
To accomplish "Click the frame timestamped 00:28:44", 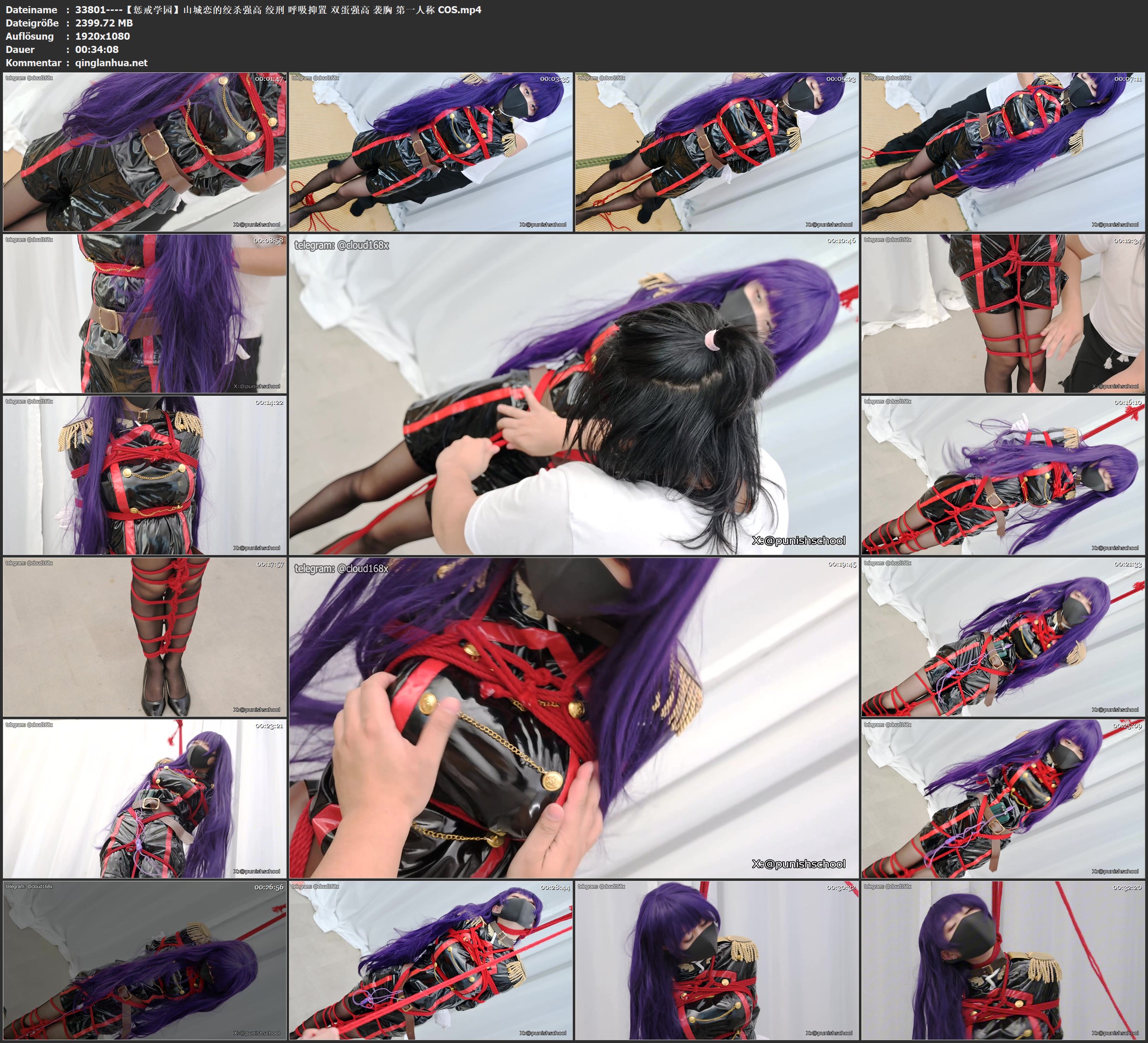I will click(x=430, y=960).
